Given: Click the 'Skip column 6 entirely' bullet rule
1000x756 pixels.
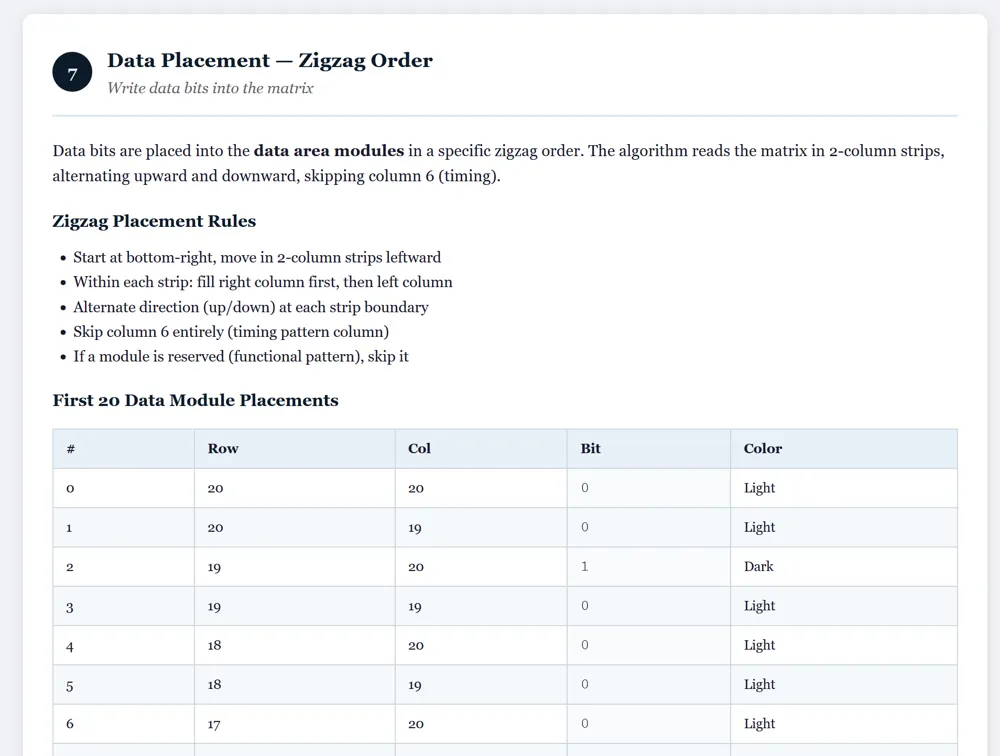Looking at the screenshot, I should (x=231, y=332).
